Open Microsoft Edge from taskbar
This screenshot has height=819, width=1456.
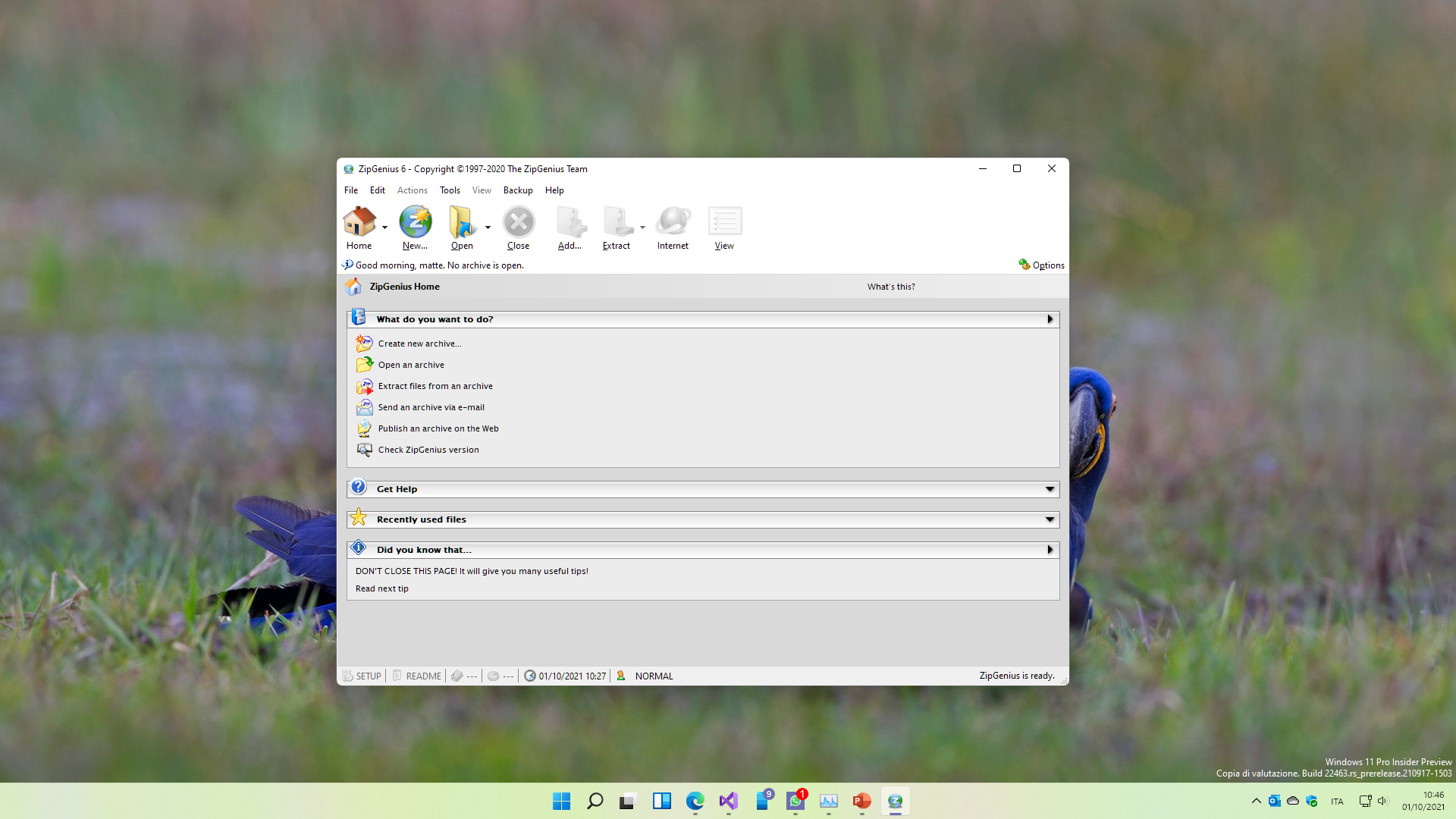pos(695,801)
